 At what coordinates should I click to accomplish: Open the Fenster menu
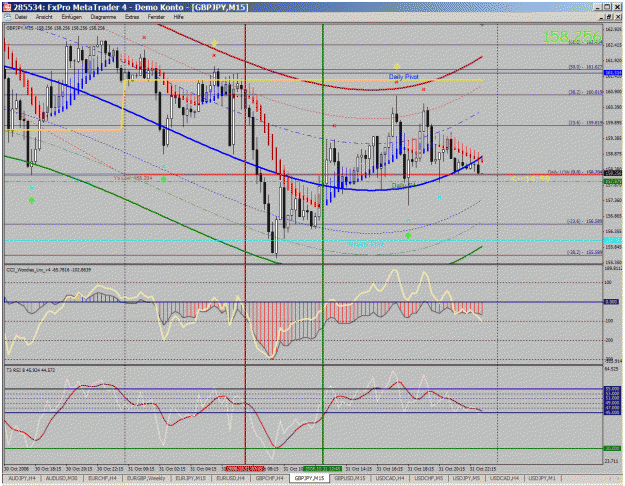pos(156,17)
